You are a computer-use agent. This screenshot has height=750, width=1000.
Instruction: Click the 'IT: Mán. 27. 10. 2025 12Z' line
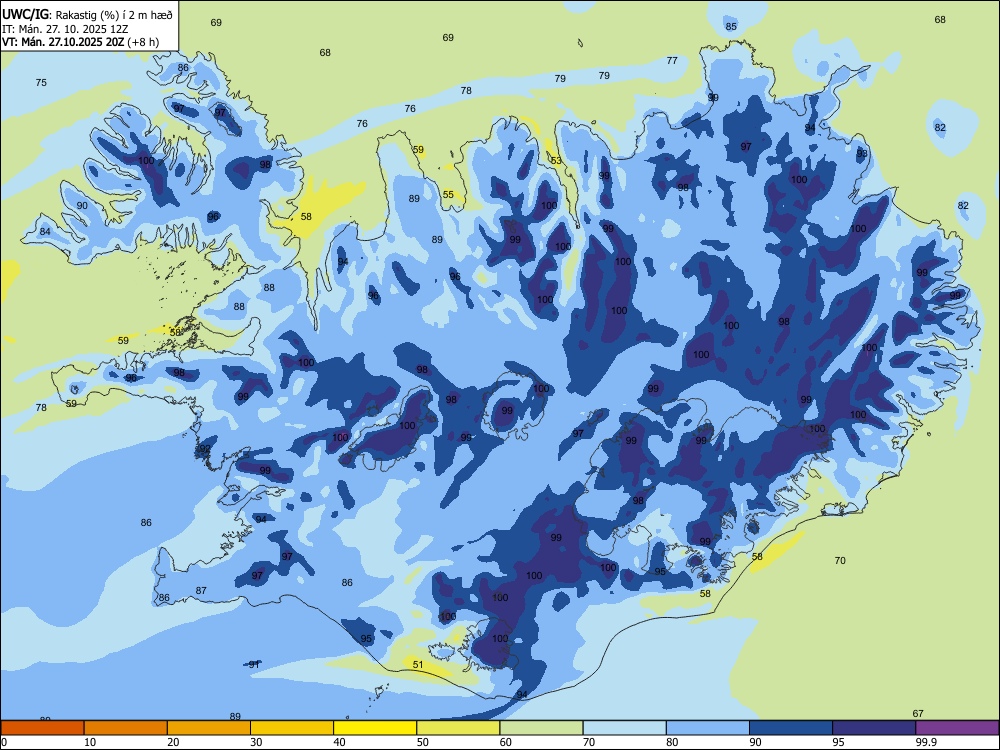65,29
